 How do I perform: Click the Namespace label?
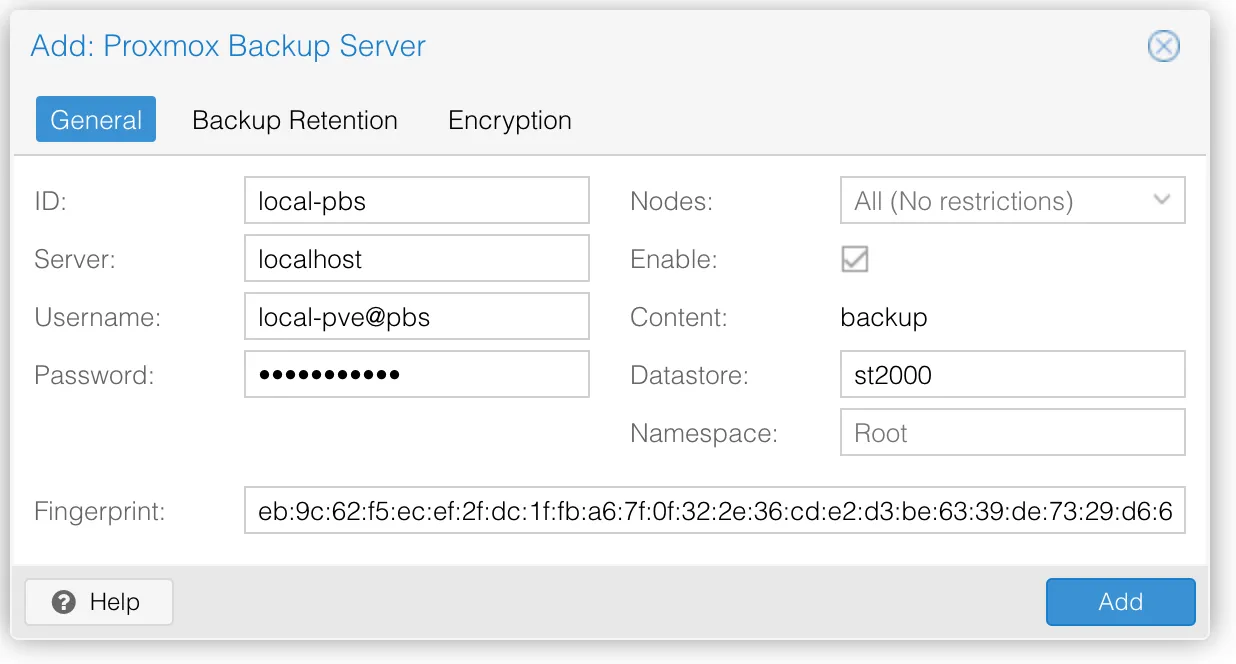[x=704, y=434]
